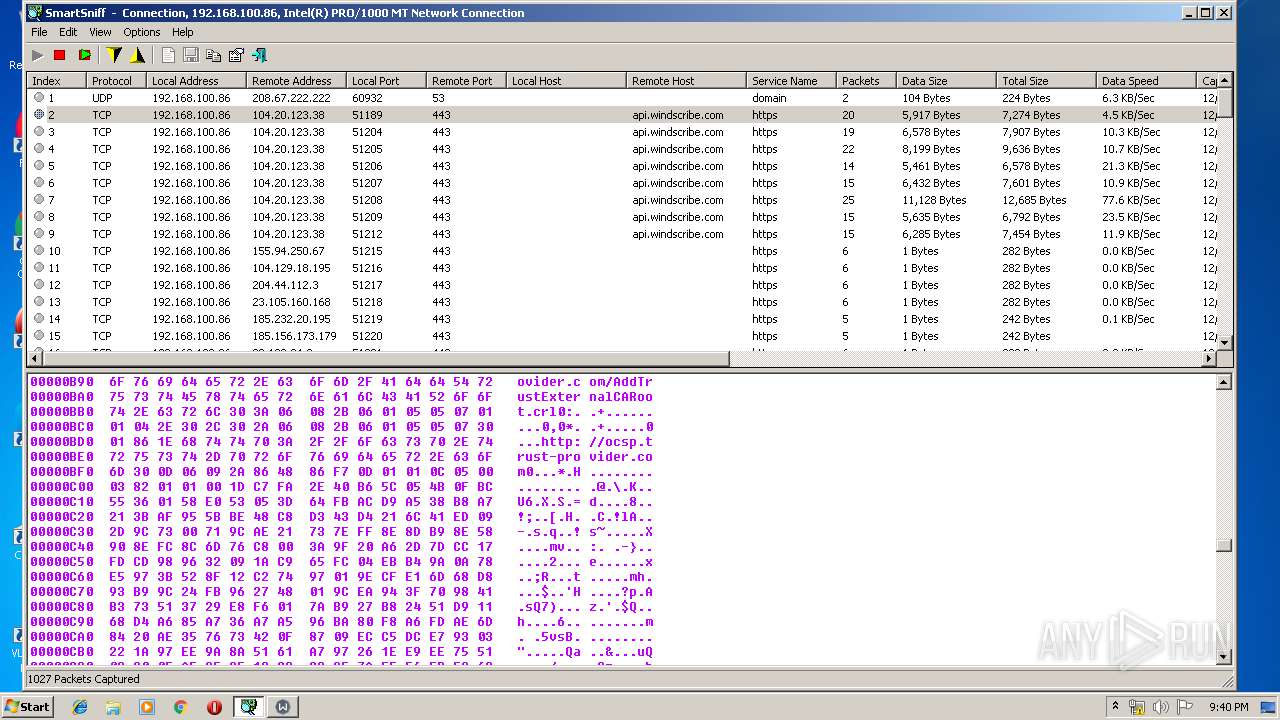Open the properties toolbar icon
1280x720 pixels.
click(x=236, y=55)
